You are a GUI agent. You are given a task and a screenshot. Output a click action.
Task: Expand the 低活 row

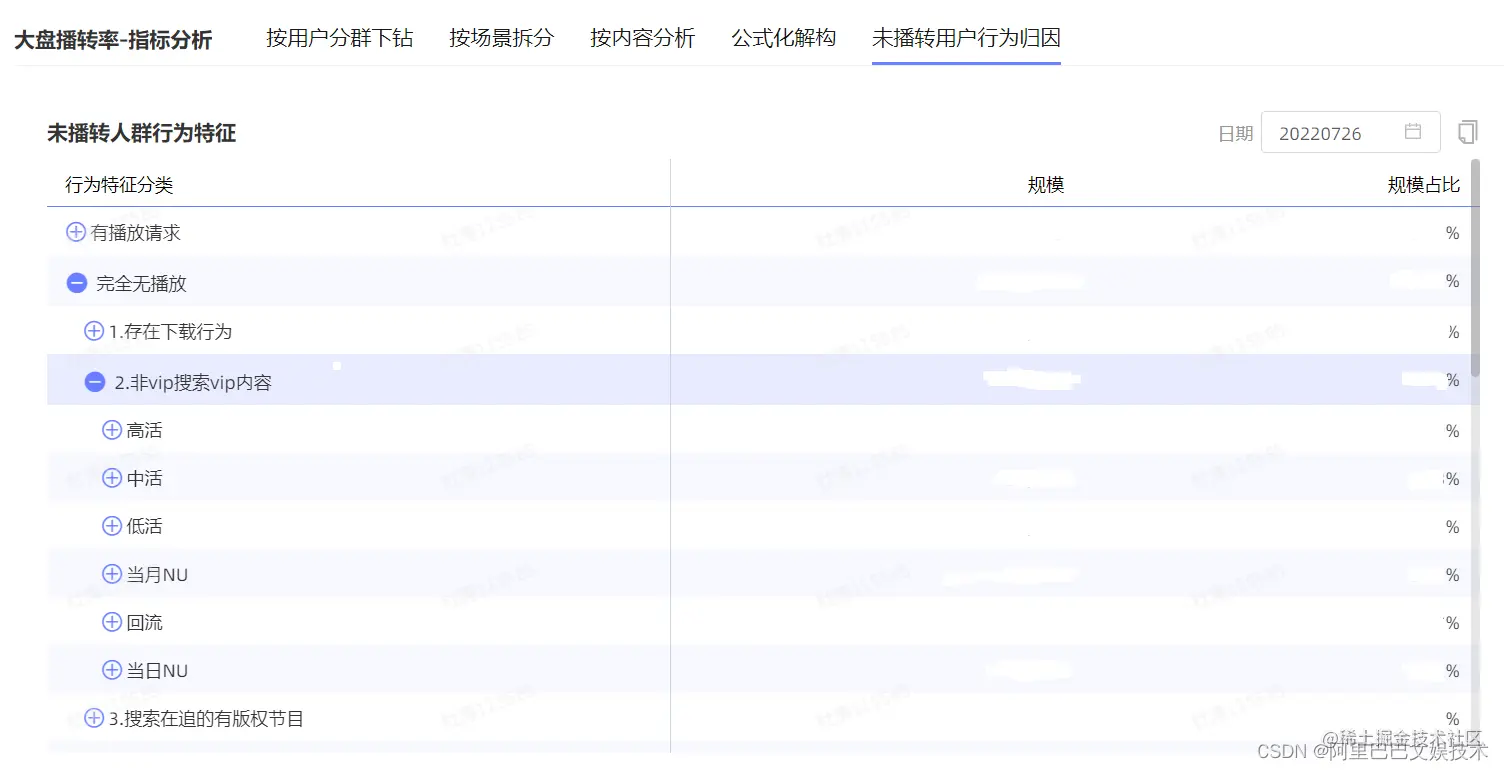(x=112, y=526)
